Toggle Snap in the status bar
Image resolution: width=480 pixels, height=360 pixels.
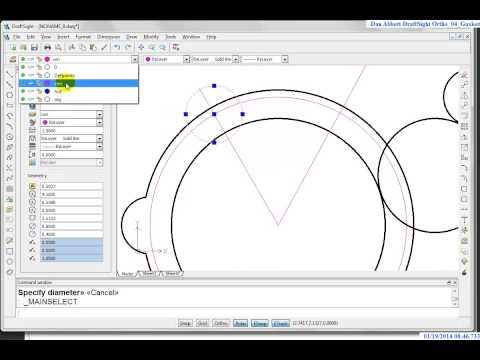coord(185,323)
